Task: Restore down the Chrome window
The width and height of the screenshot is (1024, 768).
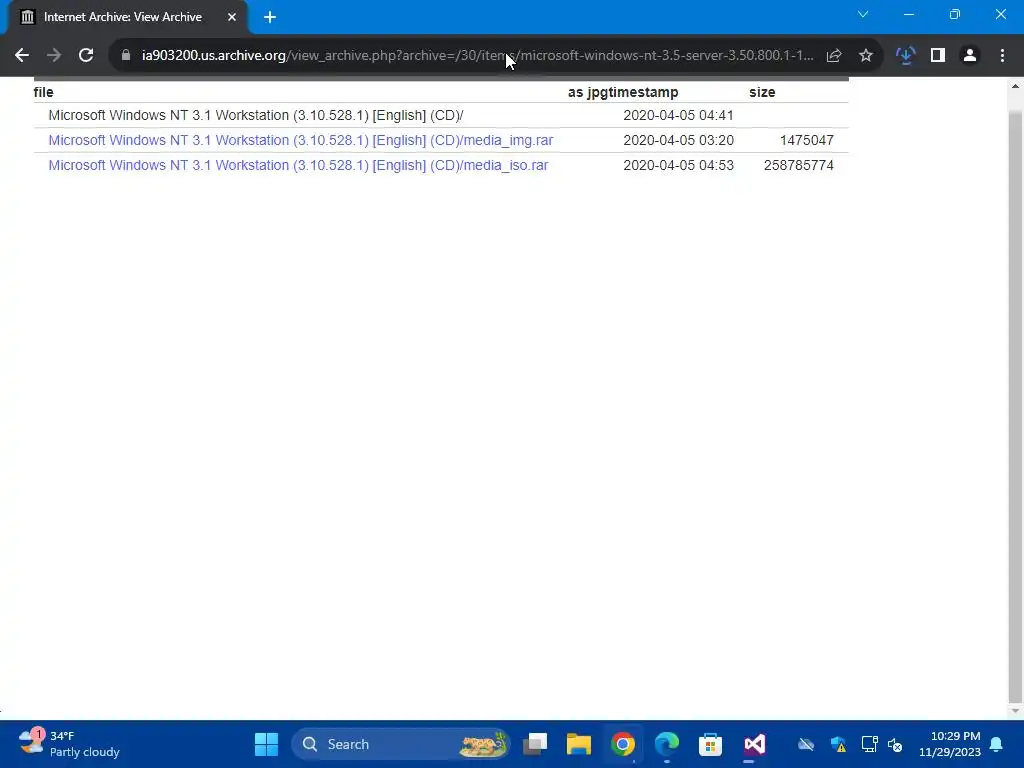Action: (x=955, y=14)
